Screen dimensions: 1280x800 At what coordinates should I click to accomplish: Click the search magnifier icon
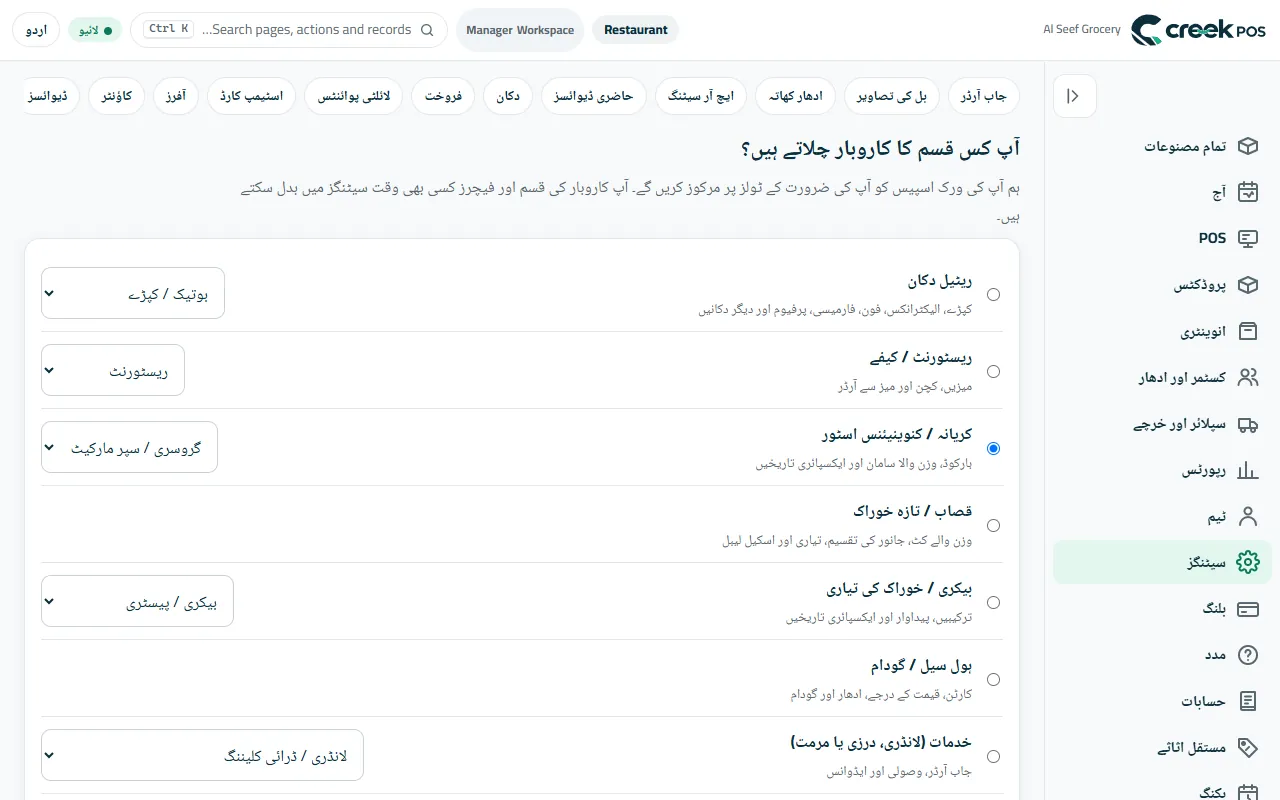(427, 30)
